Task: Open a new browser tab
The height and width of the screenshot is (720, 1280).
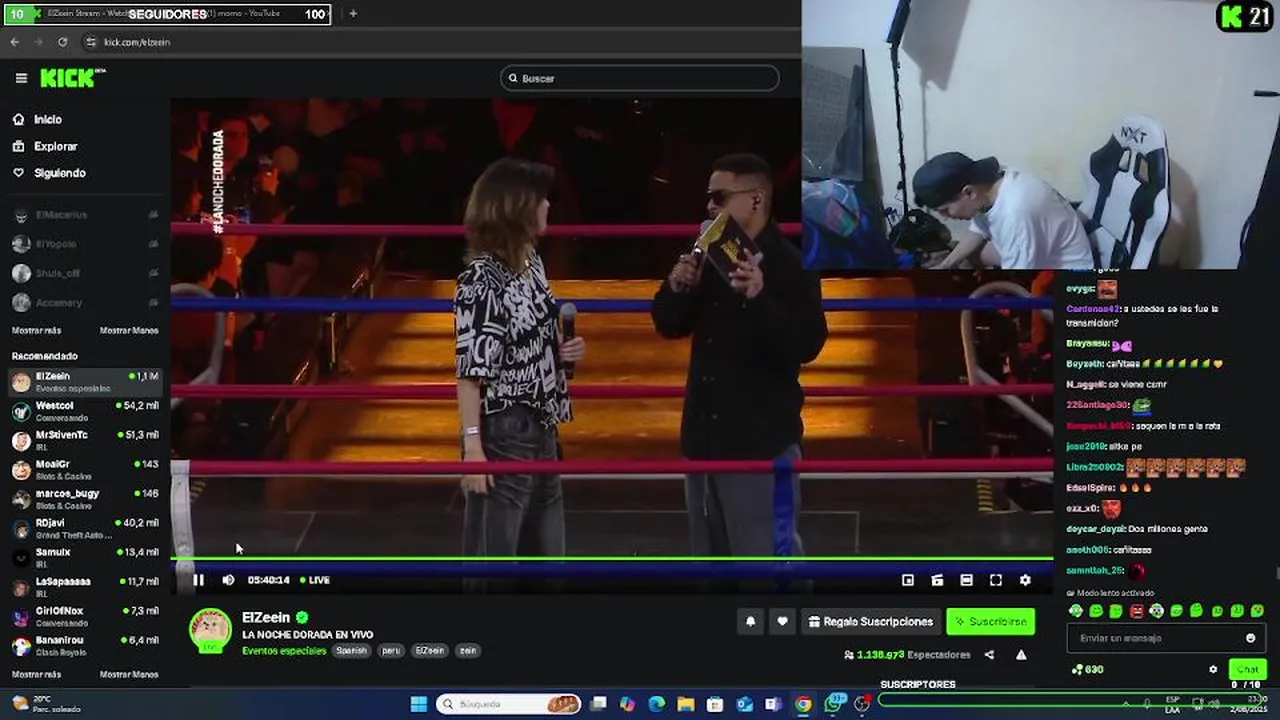Action: click(x=352, y=14)
